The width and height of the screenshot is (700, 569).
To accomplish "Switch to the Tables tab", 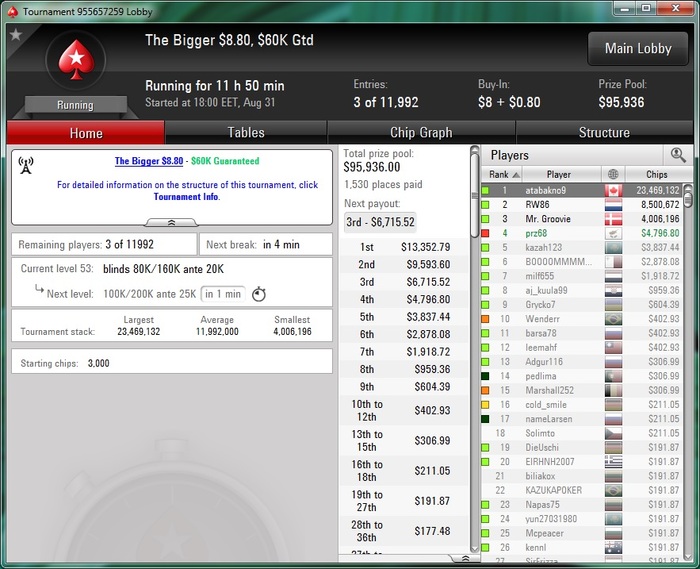I will 246,133.
